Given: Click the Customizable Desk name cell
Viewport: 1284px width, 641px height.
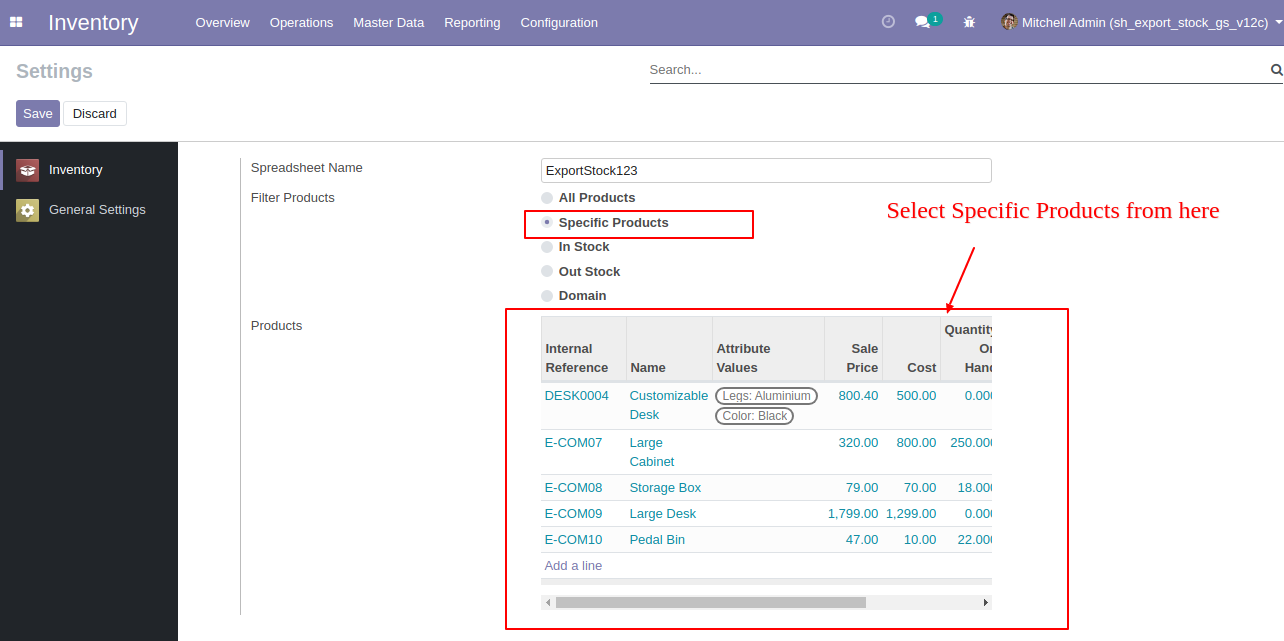Looking at the screenshot, I should click(669, 405).
